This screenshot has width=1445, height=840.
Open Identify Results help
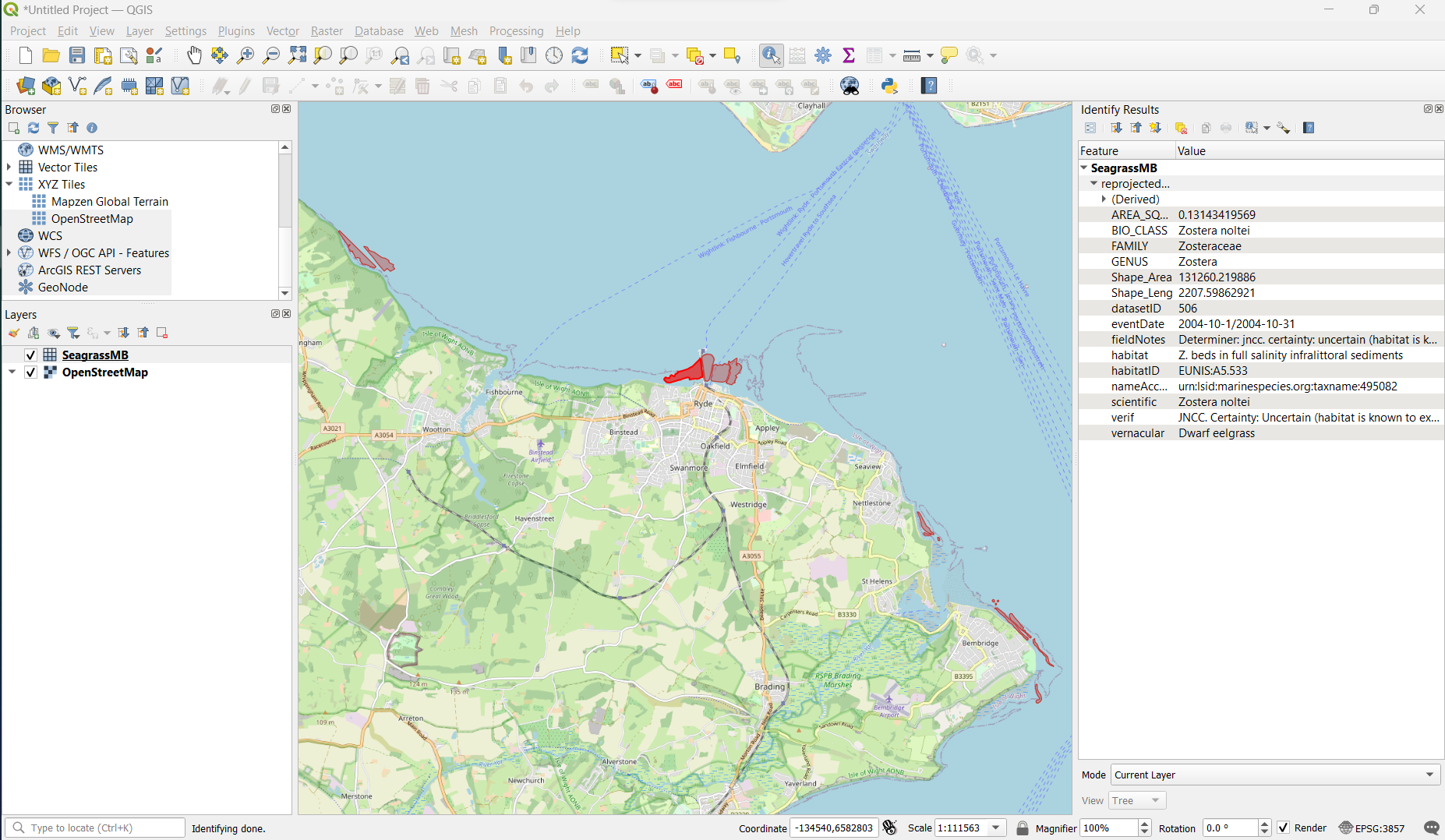pos(1309,128)
